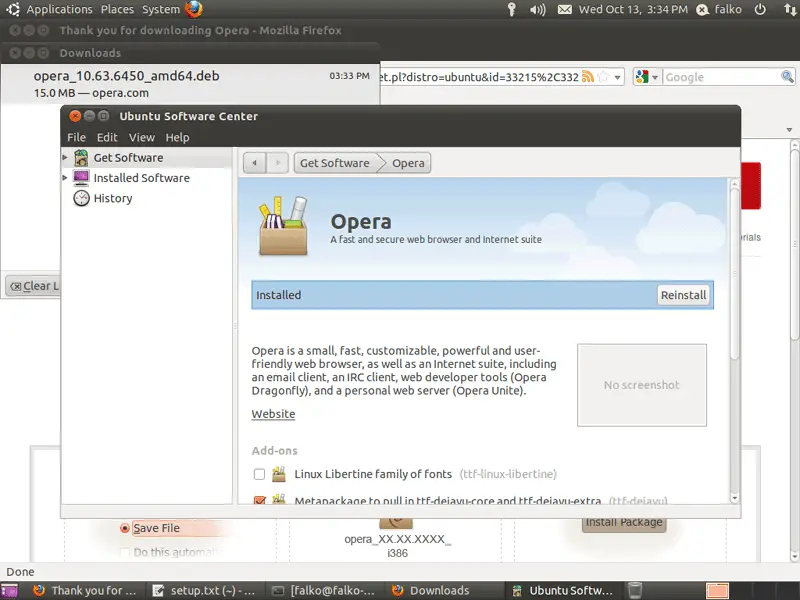Click the Clear List button in Downloads window
The width and height of the screenshot is (800, 600).
34,286
